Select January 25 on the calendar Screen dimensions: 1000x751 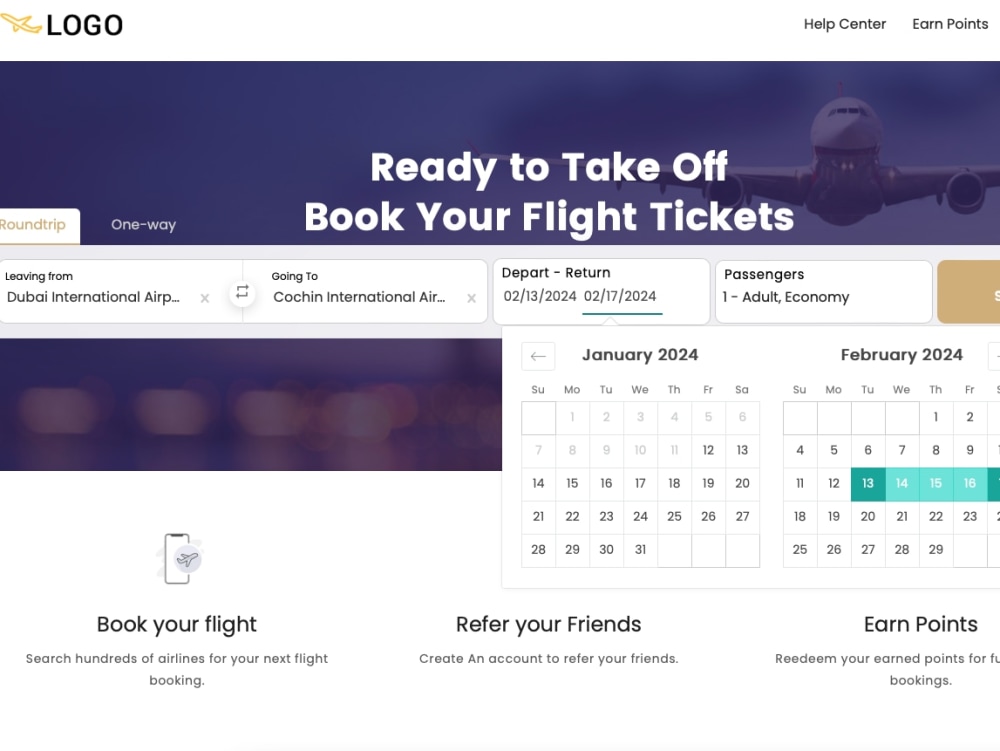click(674, 516)
